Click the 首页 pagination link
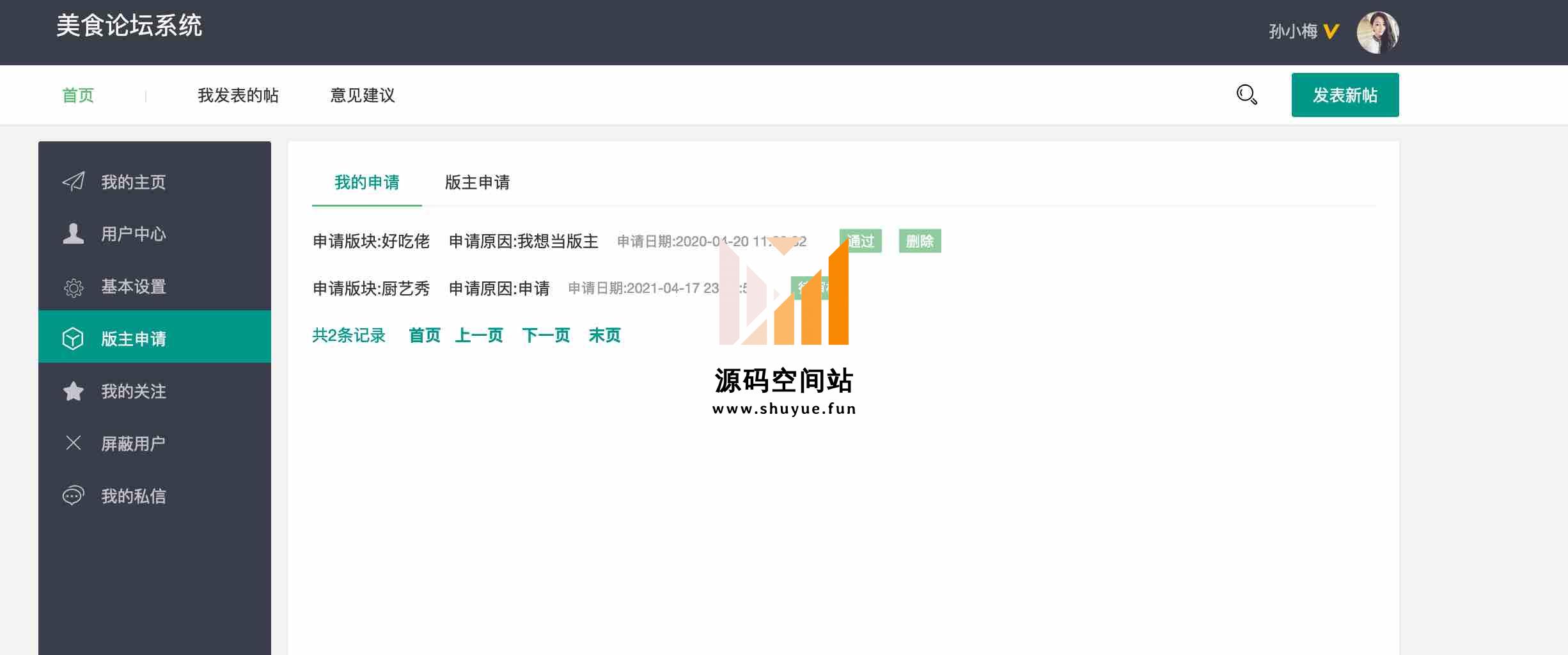The image size is (1568, 655). pyautogui.click(x=425, y=335)
